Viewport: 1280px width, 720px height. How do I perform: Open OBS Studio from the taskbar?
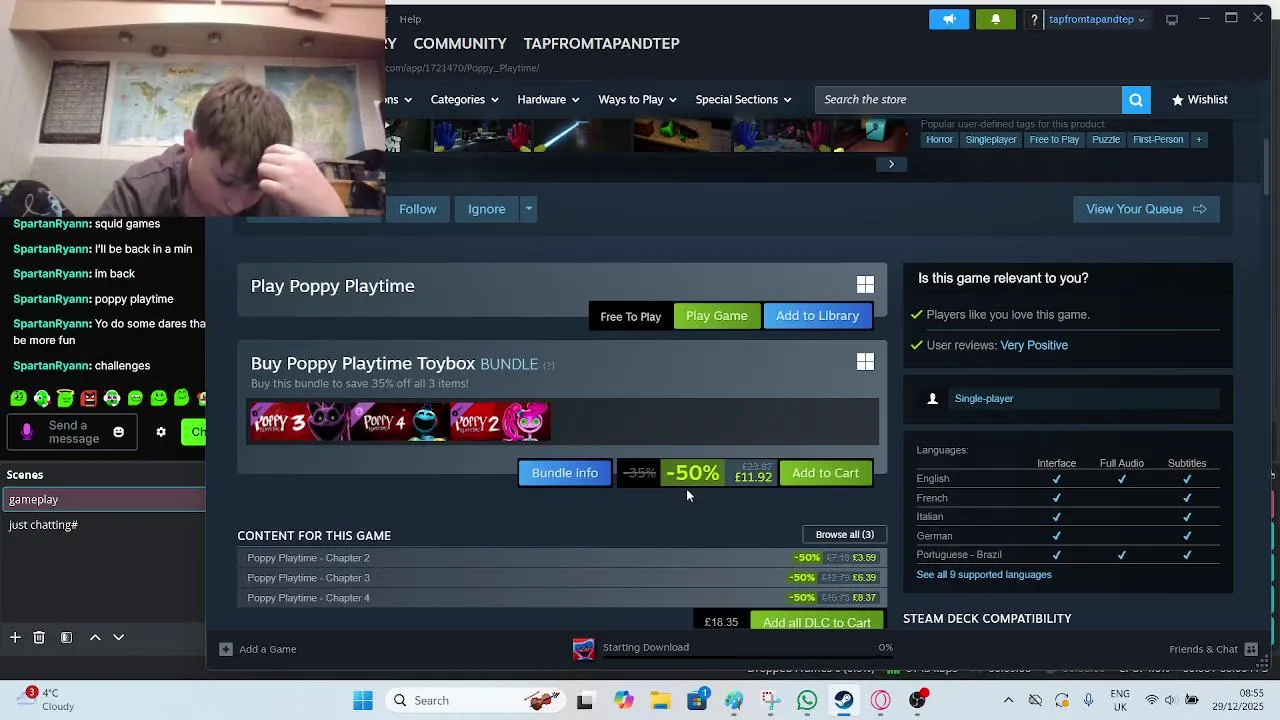click(x=917, y=701)
